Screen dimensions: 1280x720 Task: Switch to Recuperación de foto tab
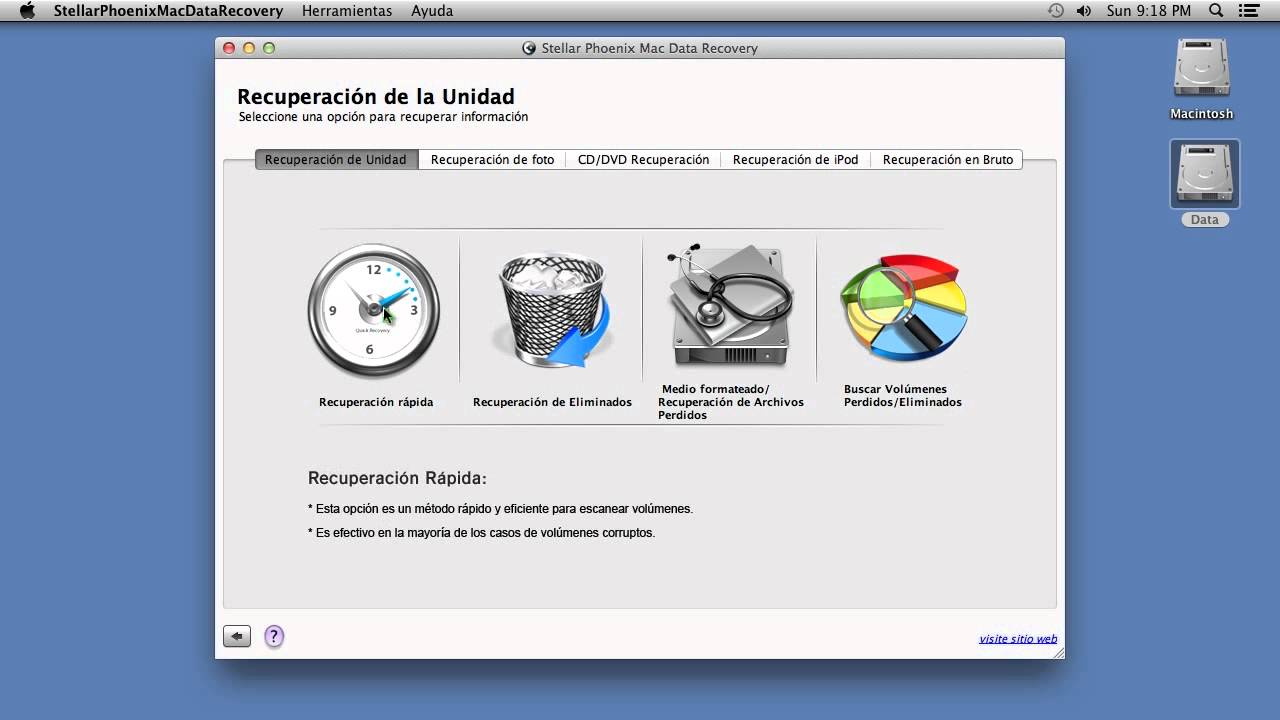492,159
